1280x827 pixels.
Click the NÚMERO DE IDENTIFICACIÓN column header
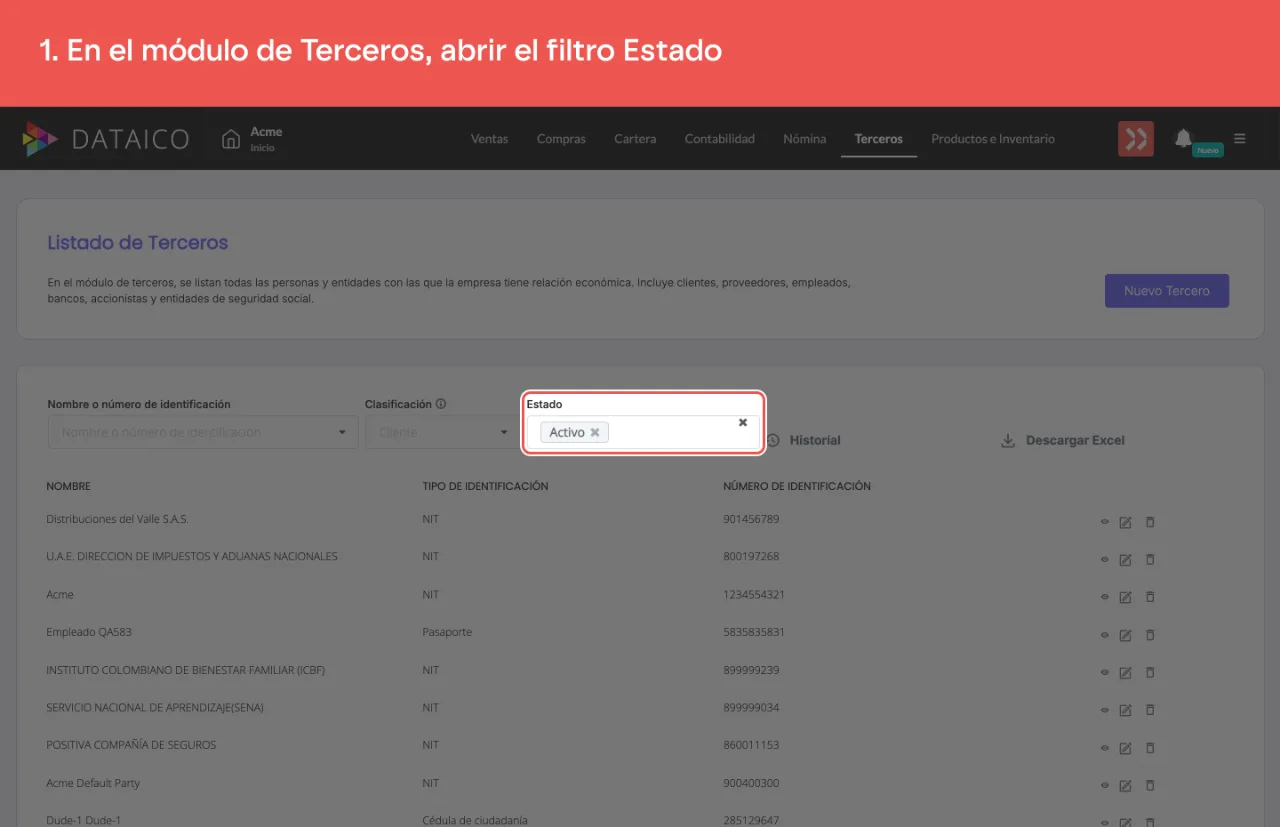(x=797, y=486)
